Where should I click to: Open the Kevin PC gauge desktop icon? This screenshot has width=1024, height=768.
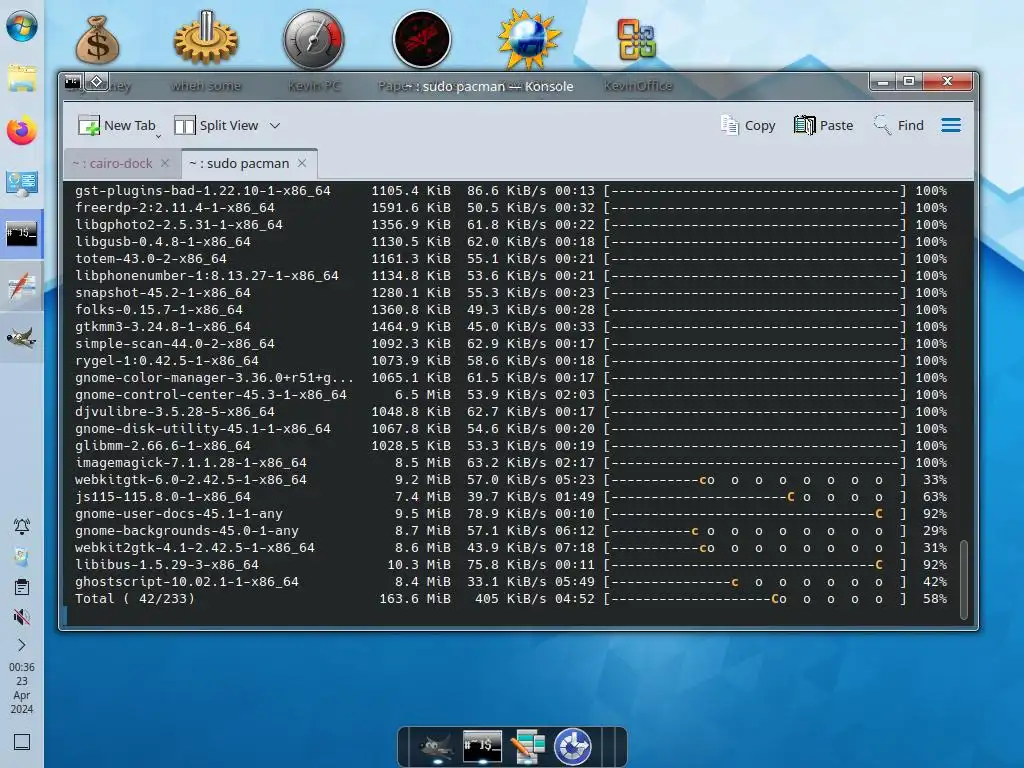(313, 39)
